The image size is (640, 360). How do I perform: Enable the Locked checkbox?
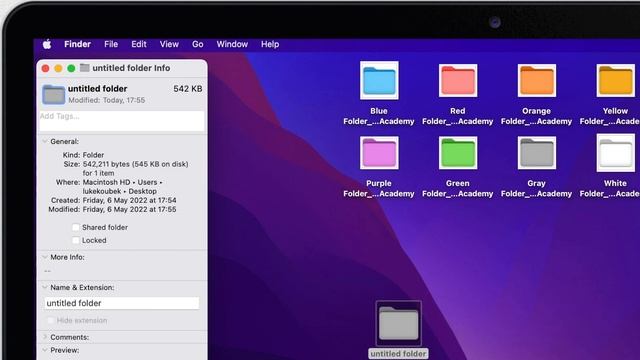point(76,240)
